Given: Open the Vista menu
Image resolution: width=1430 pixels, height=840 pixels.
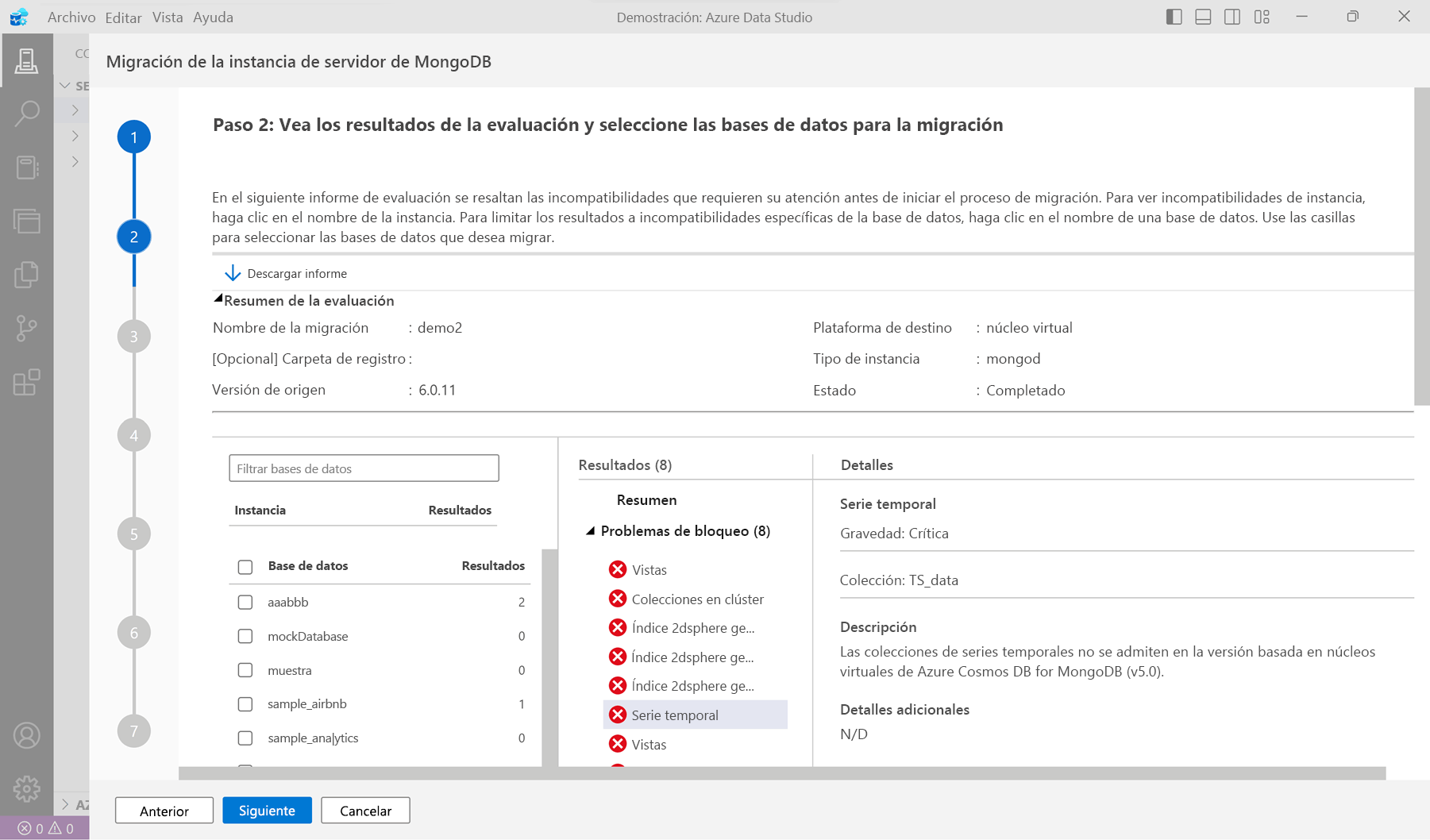Looking at the screenshot, I should (x=168, y=17).
